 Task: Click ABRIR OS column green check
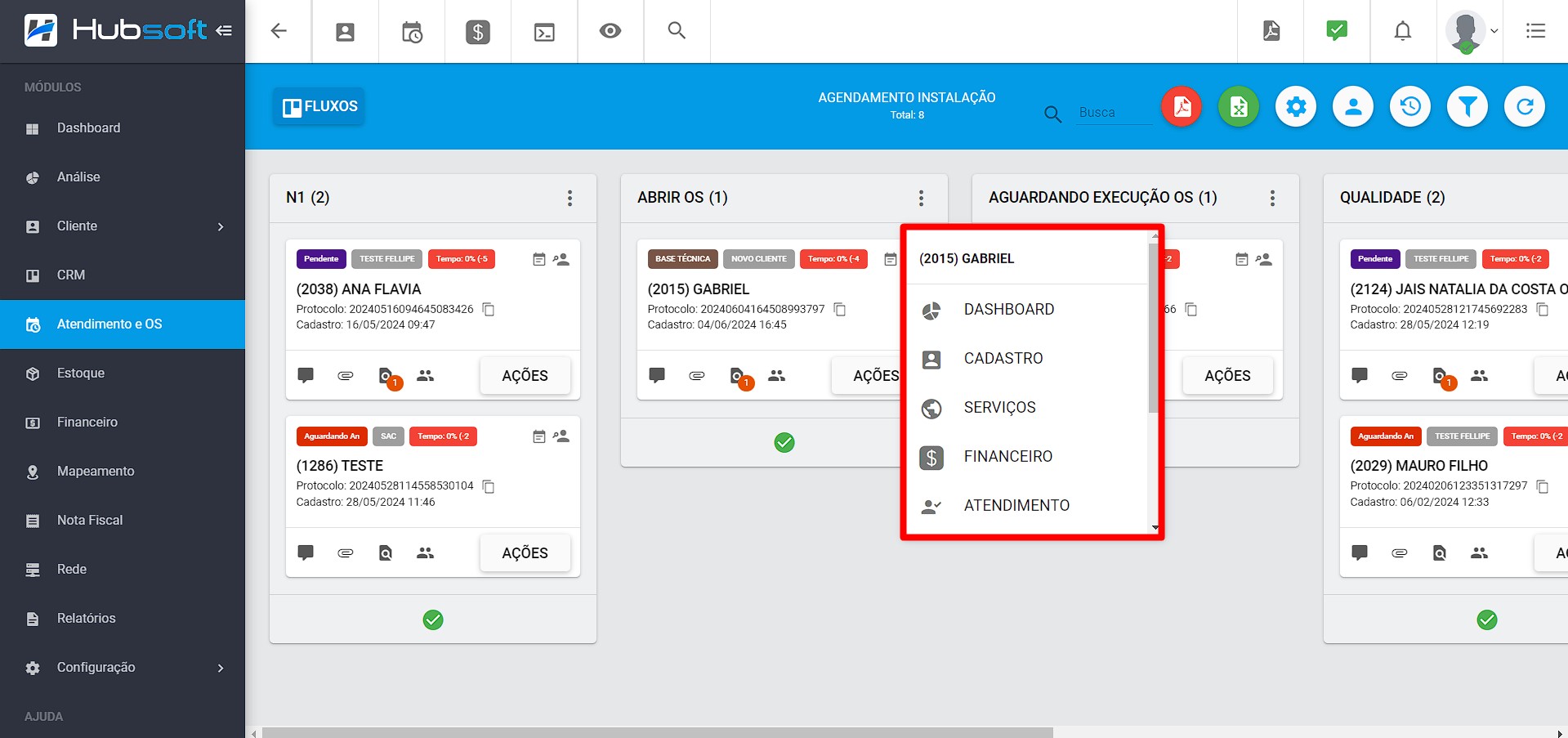coord(784,443)
